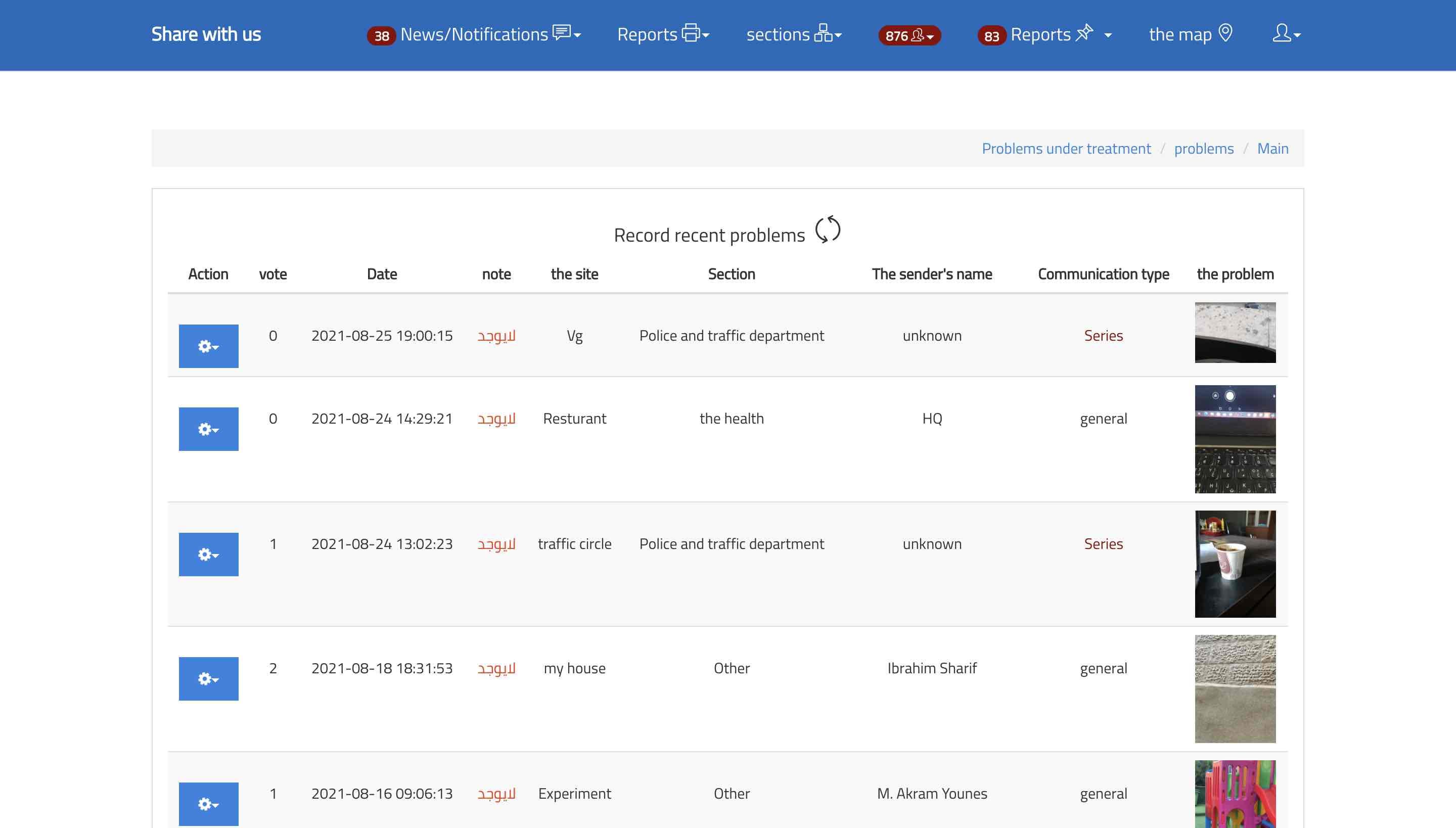The height and width of the screenshot is (828, 1456).
Task: Click the refresh icon beside Record recent problems
Action: click(x=828, y=229)
